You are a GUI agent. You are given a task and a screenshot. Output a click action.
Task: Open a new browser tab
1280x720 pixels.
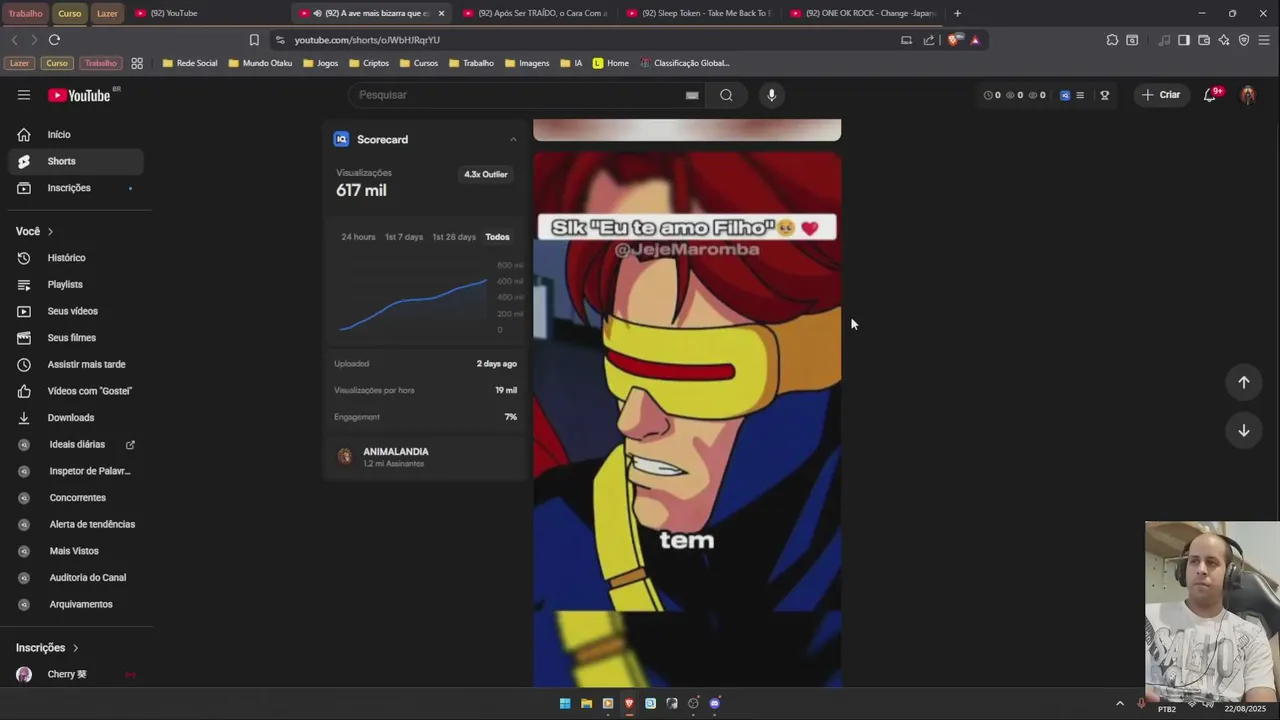957,13
